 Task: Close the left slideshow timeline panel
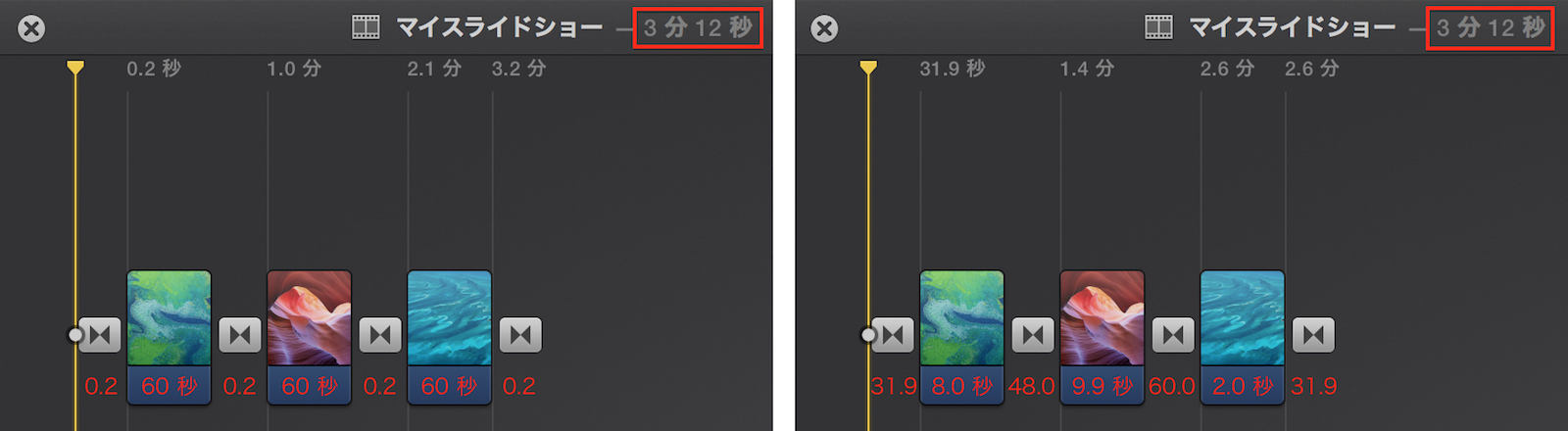click(31, 28)
